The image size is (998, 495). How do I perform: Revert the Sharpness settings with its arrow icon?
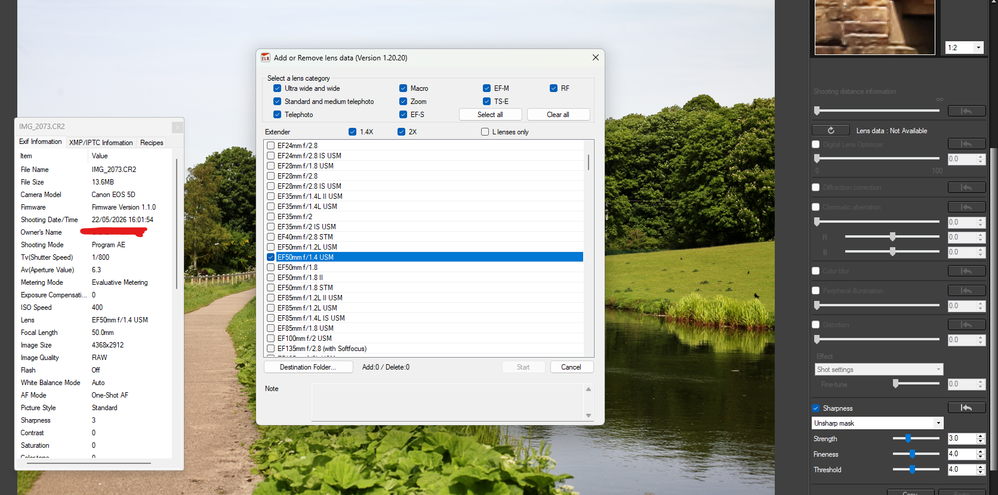(x=966, y=408)
